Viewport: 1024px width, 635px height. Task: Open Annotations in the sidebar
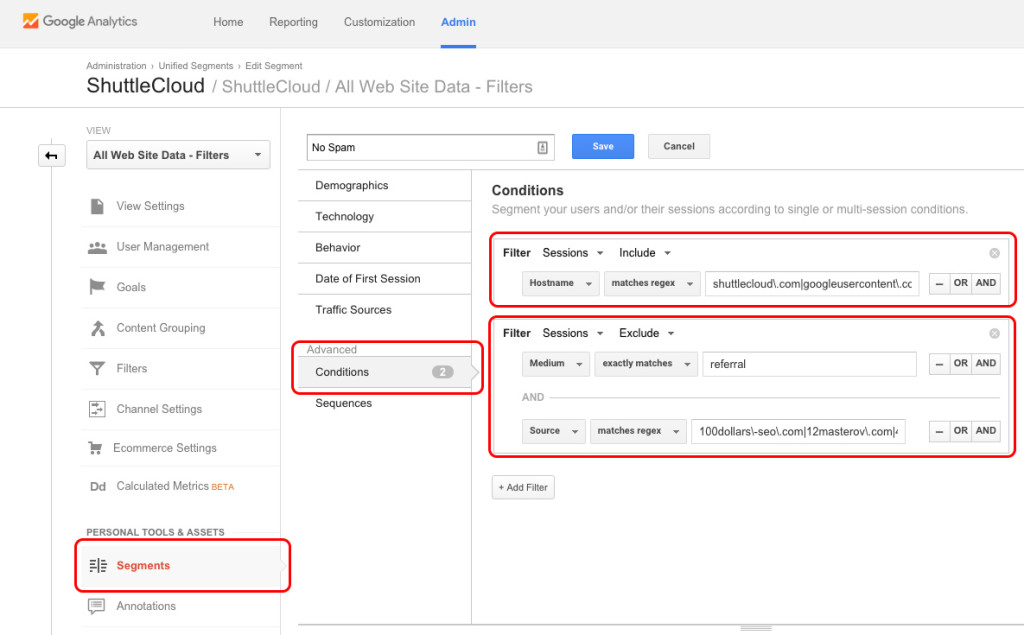pos(146,606)
